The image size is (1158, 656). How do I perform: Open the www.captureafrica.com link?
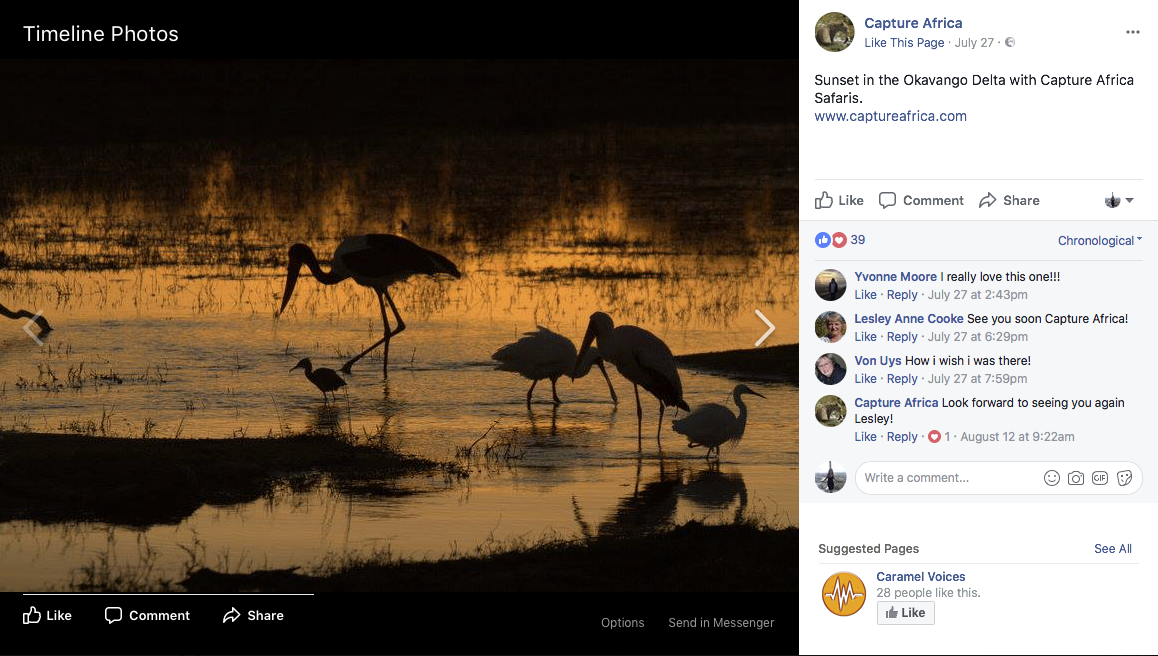tap(890, 116)
